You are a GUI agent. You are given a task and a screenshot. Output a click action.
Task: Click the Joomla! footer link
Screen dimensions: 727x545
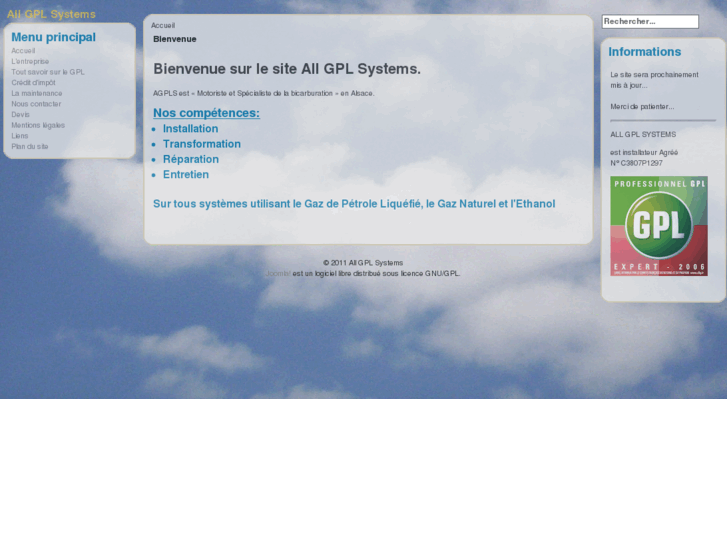278,274
